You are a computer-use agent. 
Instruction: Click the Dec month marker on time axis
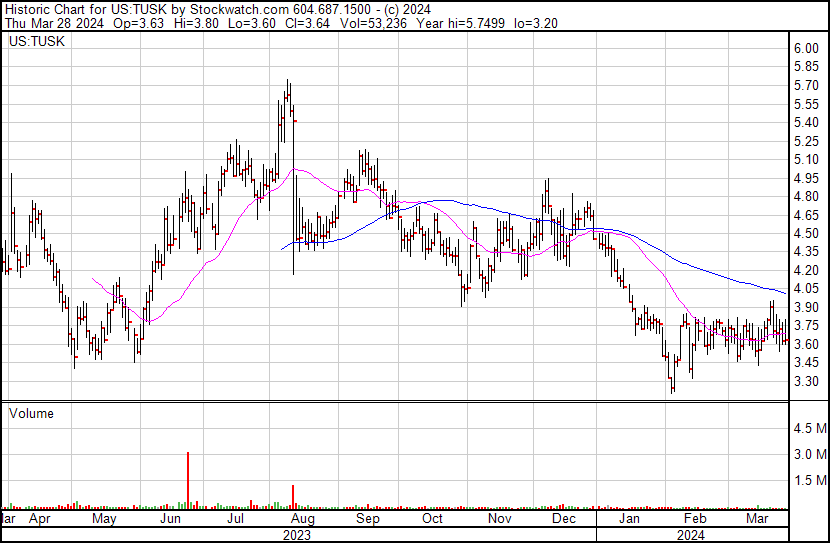563,520
